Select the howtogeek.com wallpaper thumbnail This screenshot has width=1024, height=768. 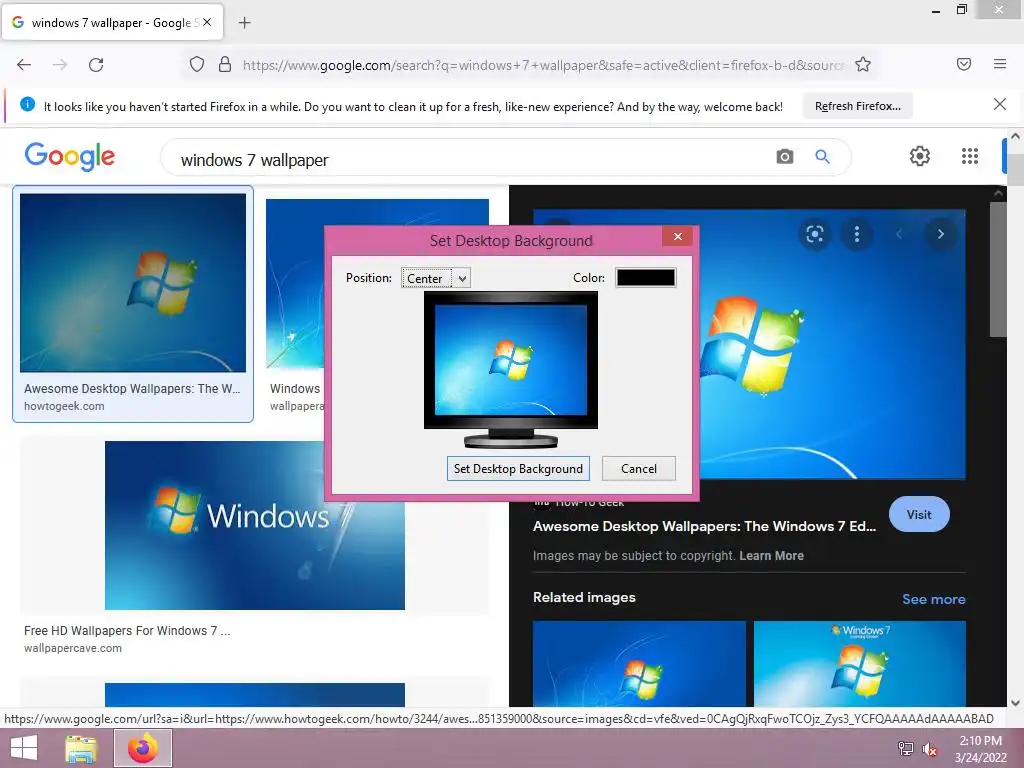click(x=133, y=283)
